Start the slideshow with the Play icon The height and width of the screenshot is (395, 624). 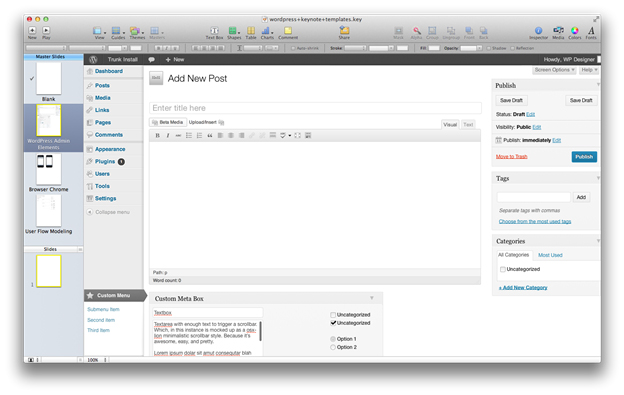pyautogui.click(x=46, y=30)
